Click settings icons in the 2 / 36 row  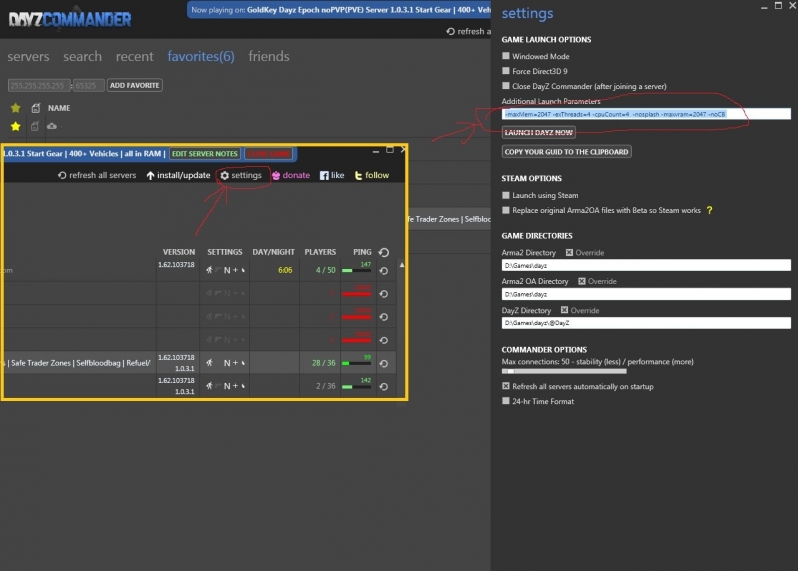pos(225,386)
